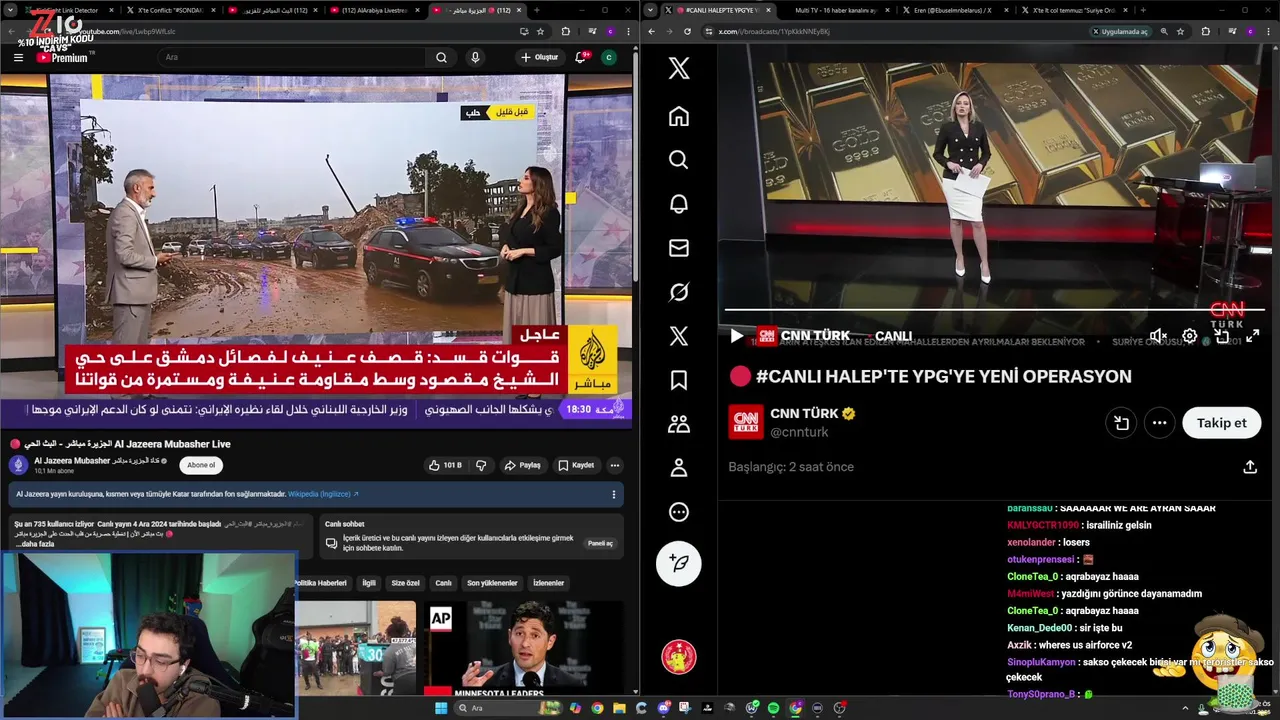The height and width of the screenshot is (720, 1280).
Task: Open CNN TÜRK broadcast settings gear
Action: (x=1190, y=336)
